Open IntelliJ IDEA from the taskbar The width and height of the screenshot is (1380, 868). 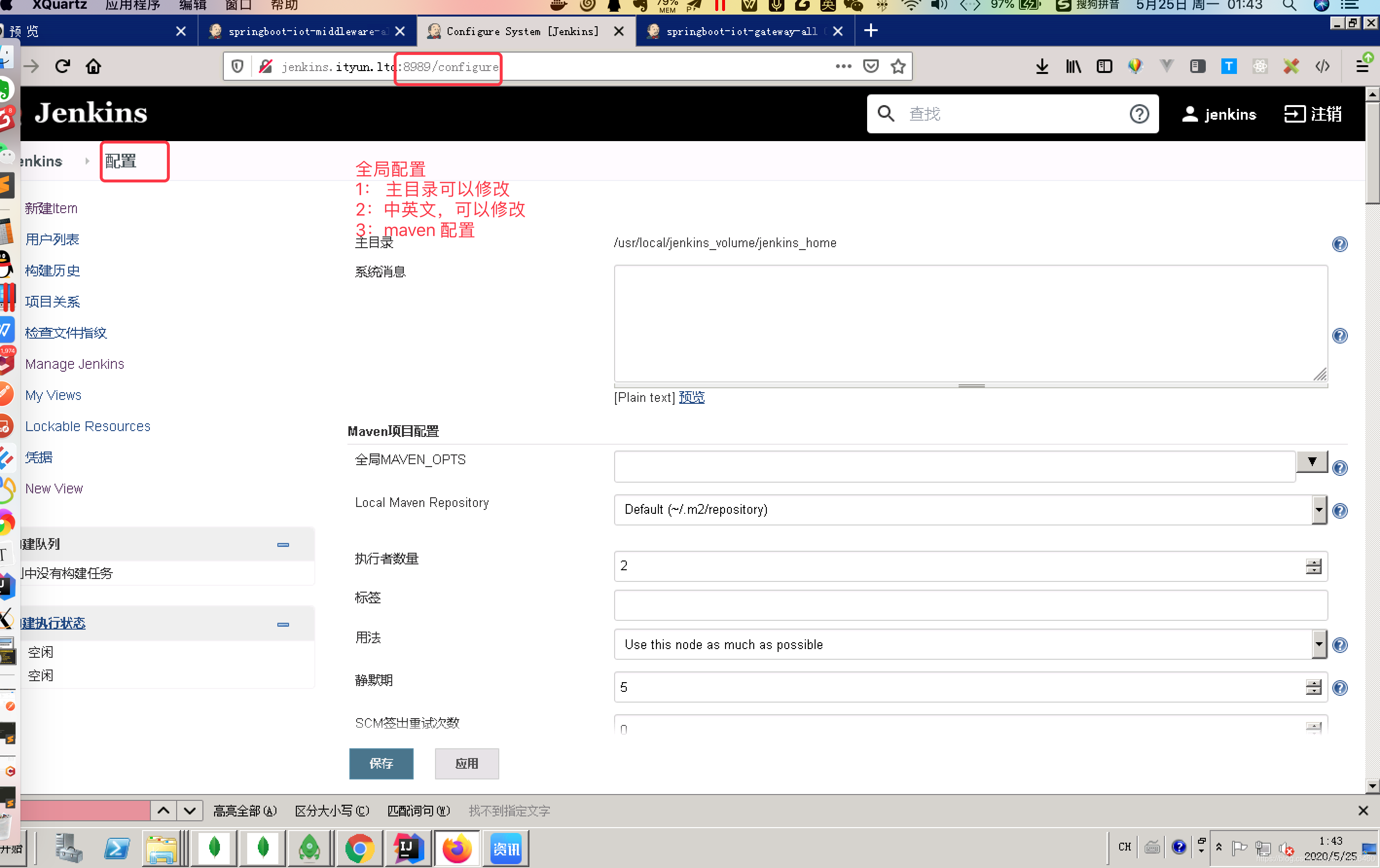[408, 848]
